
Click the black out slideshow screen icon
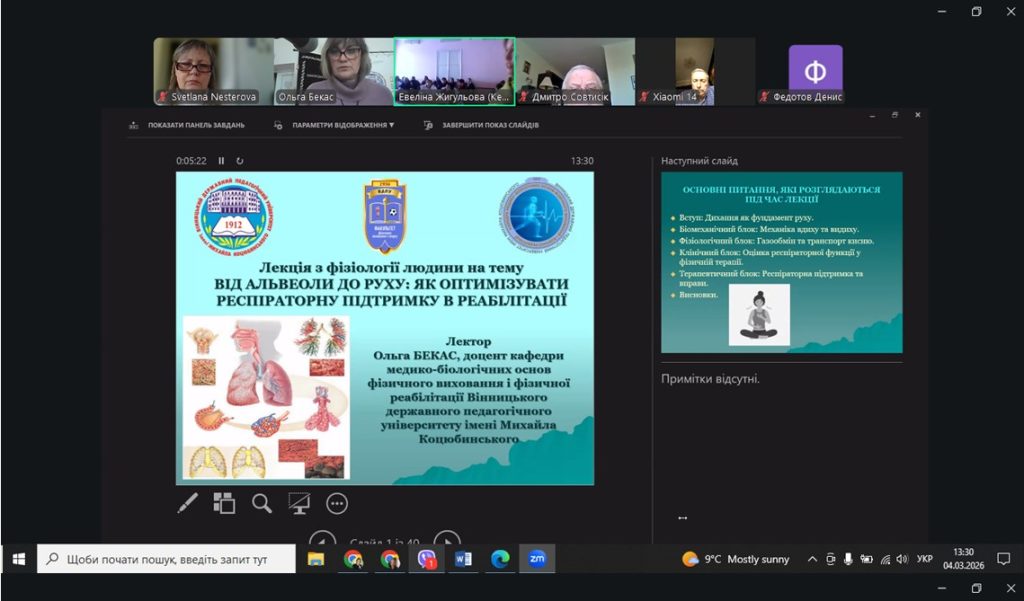[299, 504]
